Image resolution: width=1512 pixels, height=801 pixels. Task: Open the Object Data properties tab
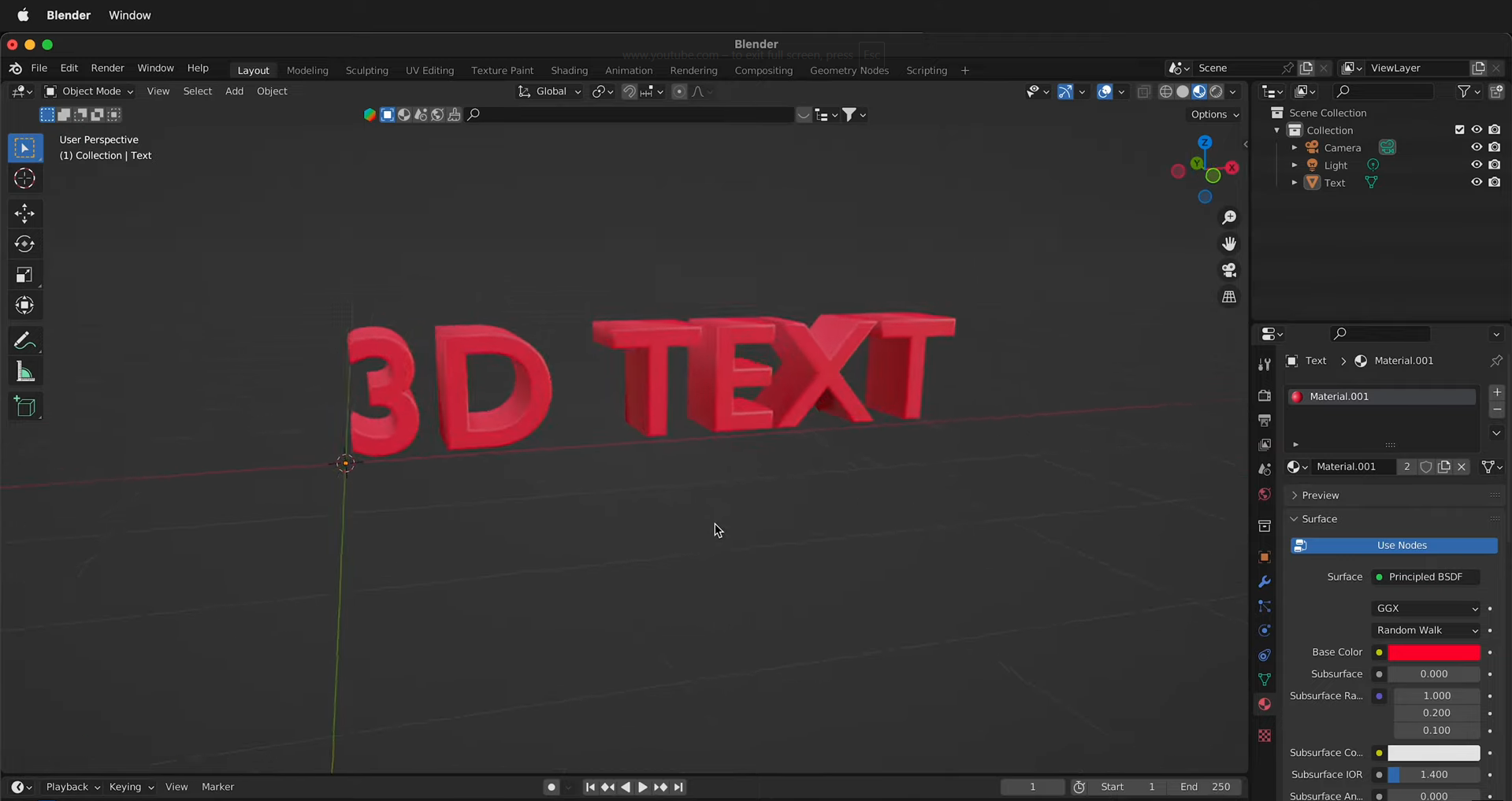(x=1265, y=680)
